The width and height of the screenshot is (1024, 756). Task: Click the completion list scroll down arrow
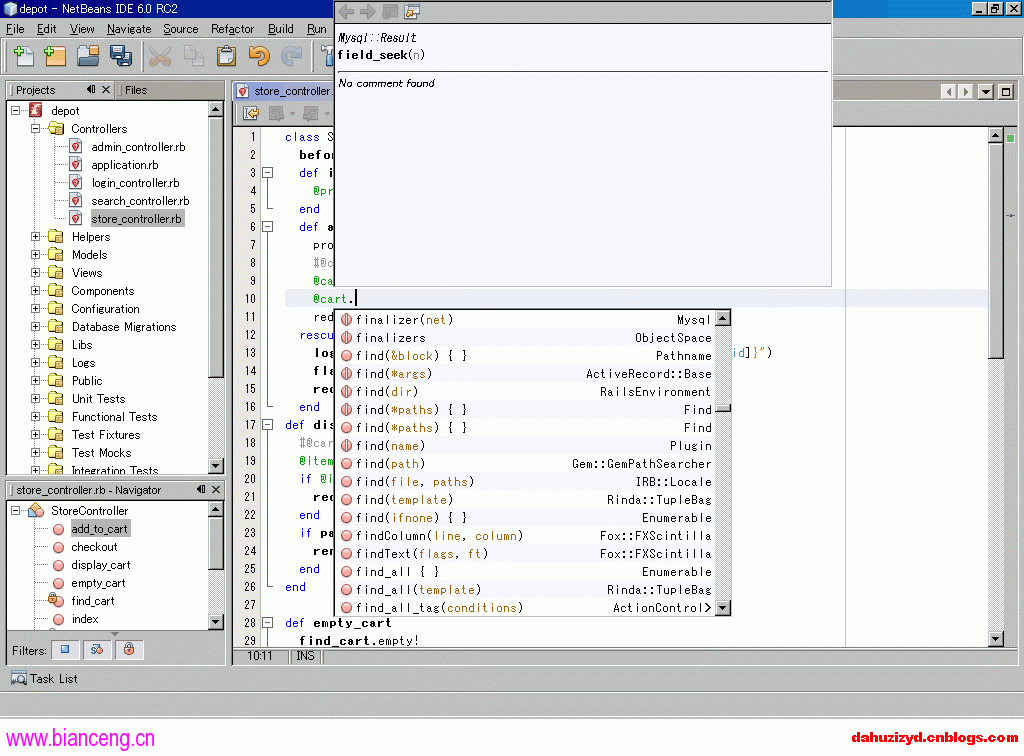point(723,608)
